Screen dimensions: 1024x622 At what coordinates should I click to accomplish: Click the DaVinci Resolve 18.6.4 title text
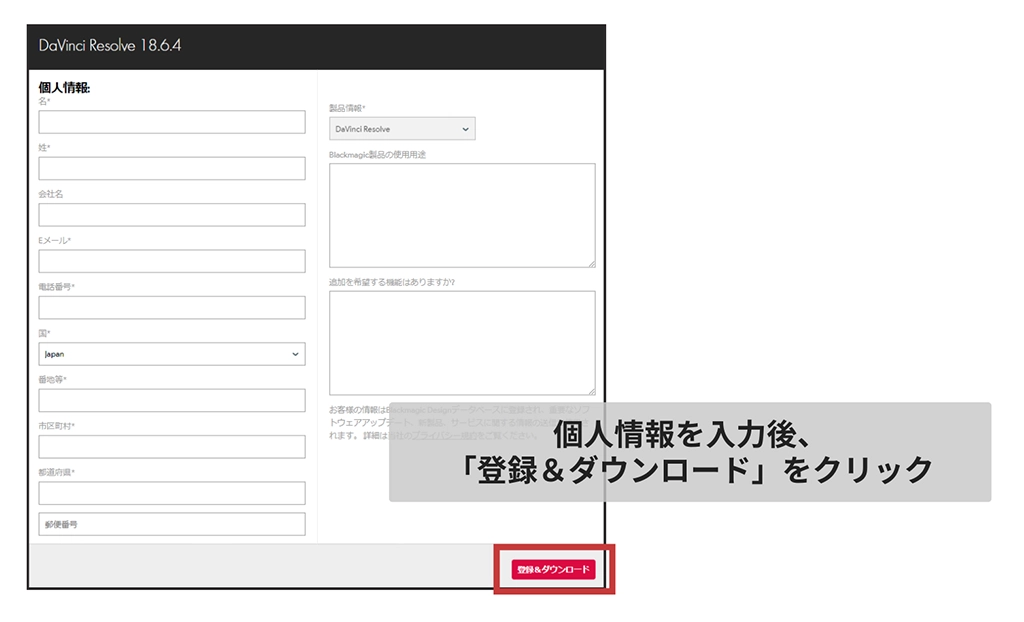[x=110, y=46]
